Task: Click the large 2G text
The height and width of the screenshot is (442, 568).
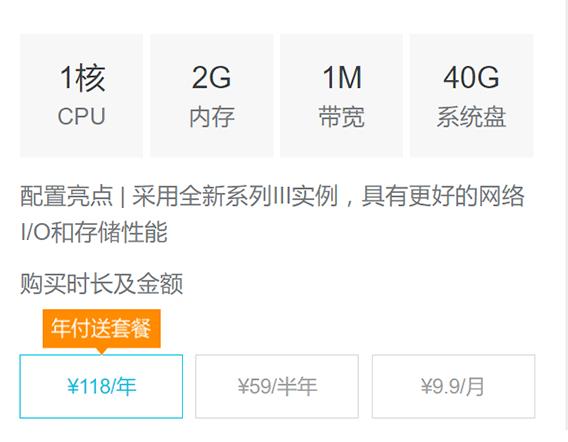Action: (212, 77)
